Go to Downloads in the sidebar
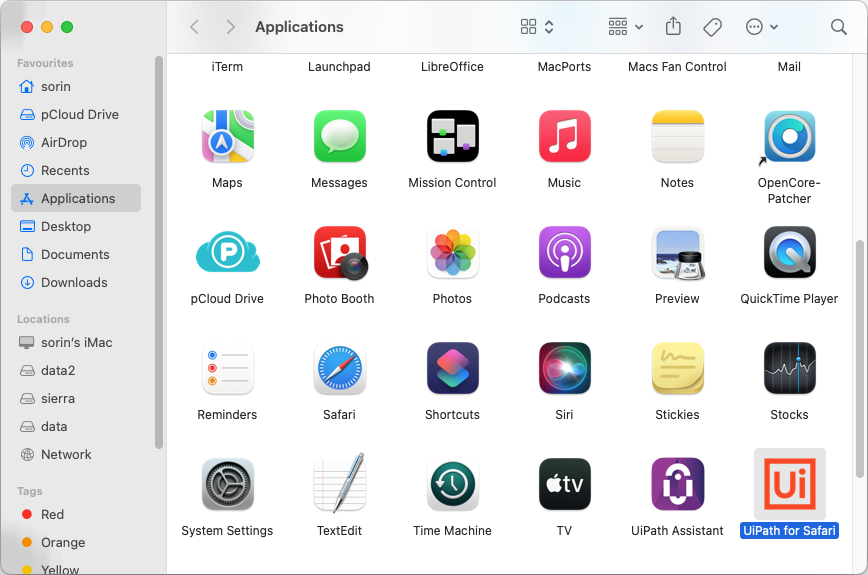Image resolution: width=868 pixels, height=575 pixels. [74, 282]
